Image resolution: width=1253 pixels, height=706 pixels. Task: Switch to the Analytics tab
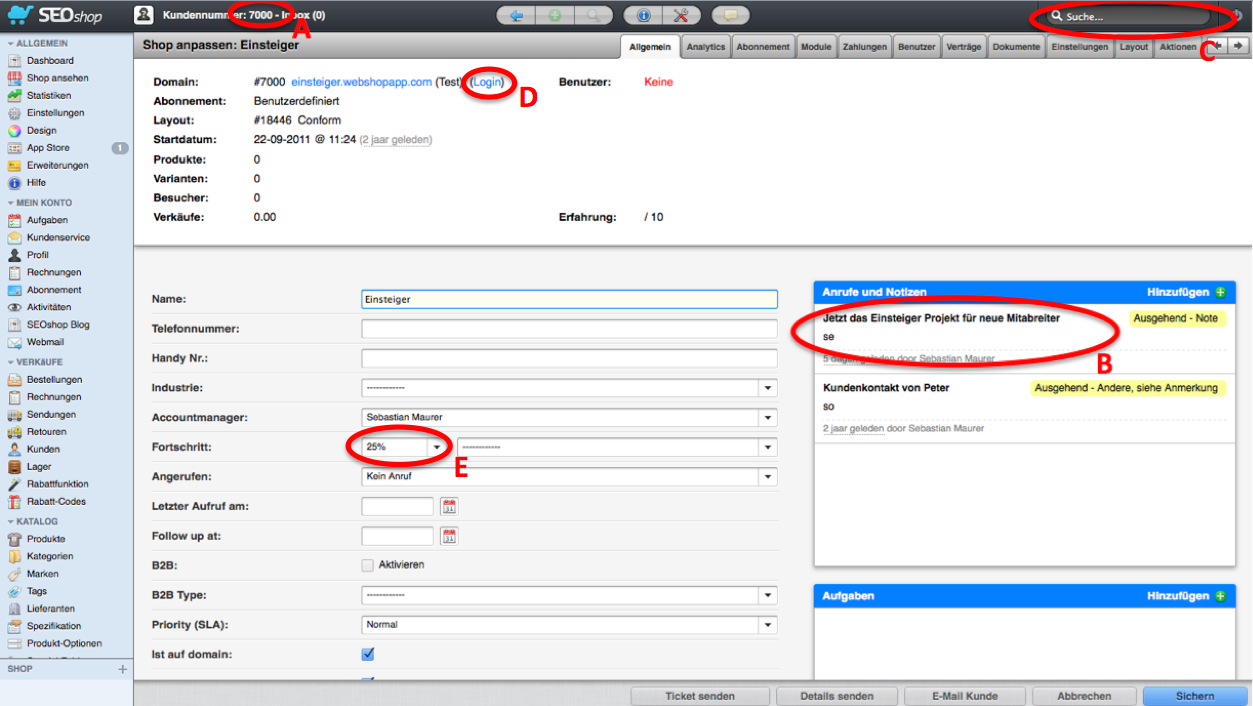pos(705,47)
